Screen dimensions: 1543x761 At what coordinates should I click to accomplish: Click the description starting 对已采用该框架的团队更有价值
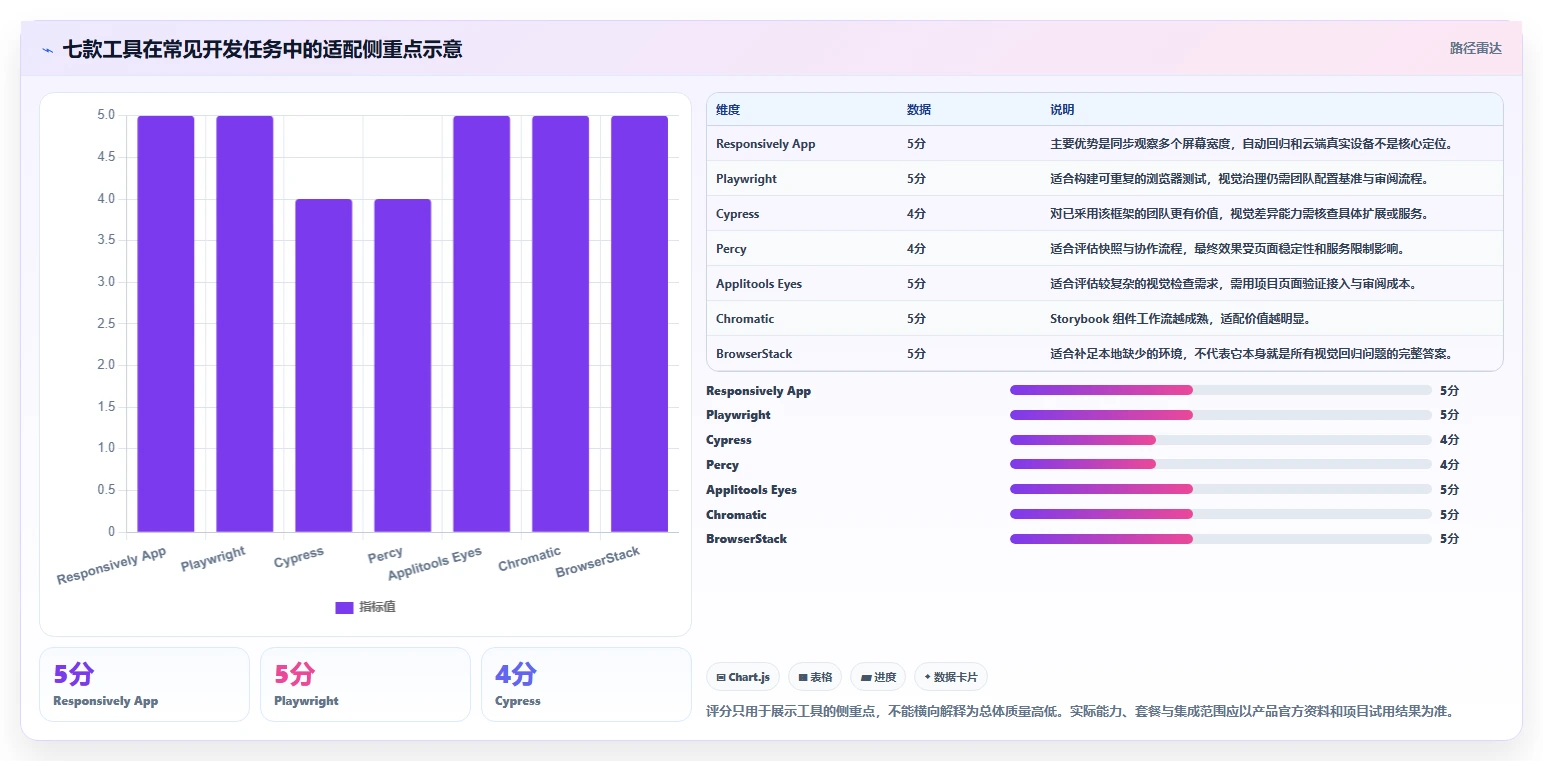tap(1239, 214)
